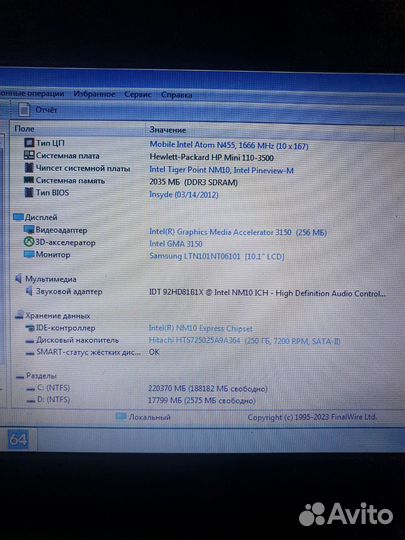Image resolution: width=405 pixels, height=540 pixels.
Task: Open Mobile Intel Atom N455 link
Action: tap(229, 145)
